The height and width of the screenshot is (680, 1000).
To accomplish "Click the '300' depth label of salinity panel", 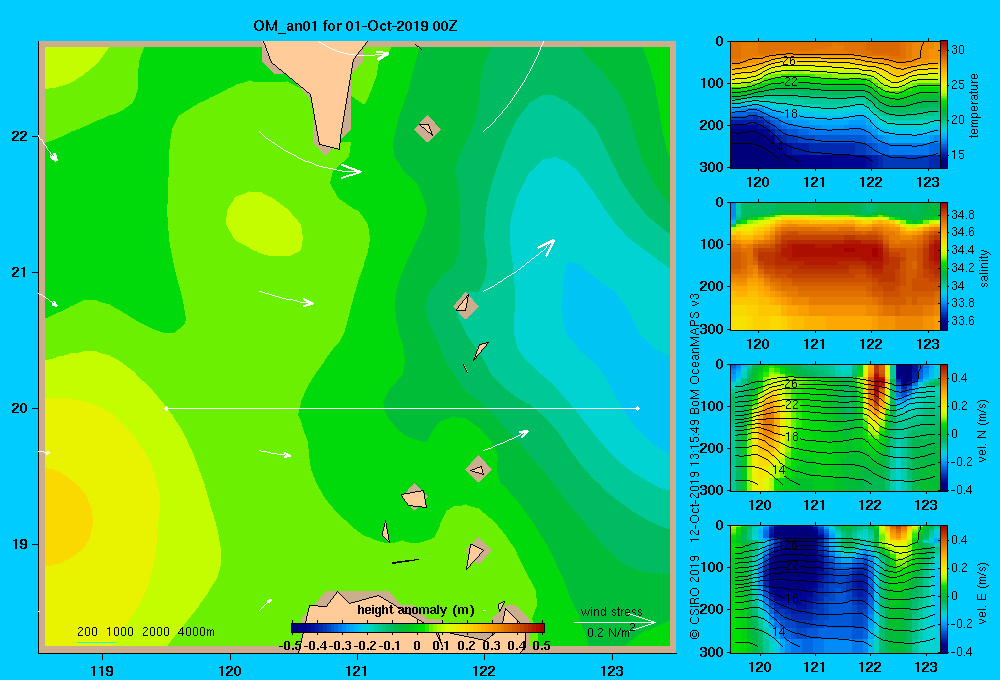I will click(712, 329).
